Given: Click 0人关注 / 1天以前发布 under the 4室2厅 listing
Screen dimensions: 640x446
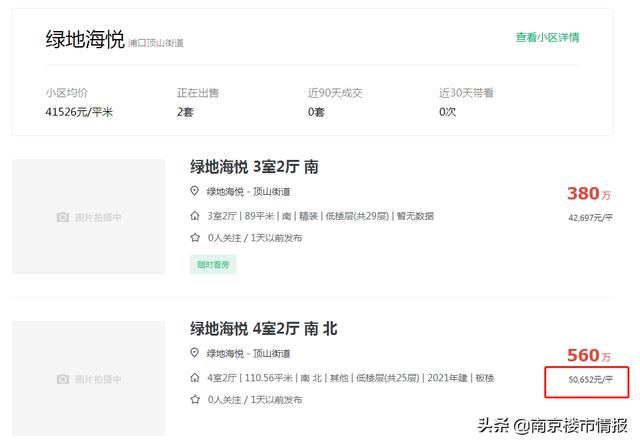Looking at the screenshot, I should 255,399.
